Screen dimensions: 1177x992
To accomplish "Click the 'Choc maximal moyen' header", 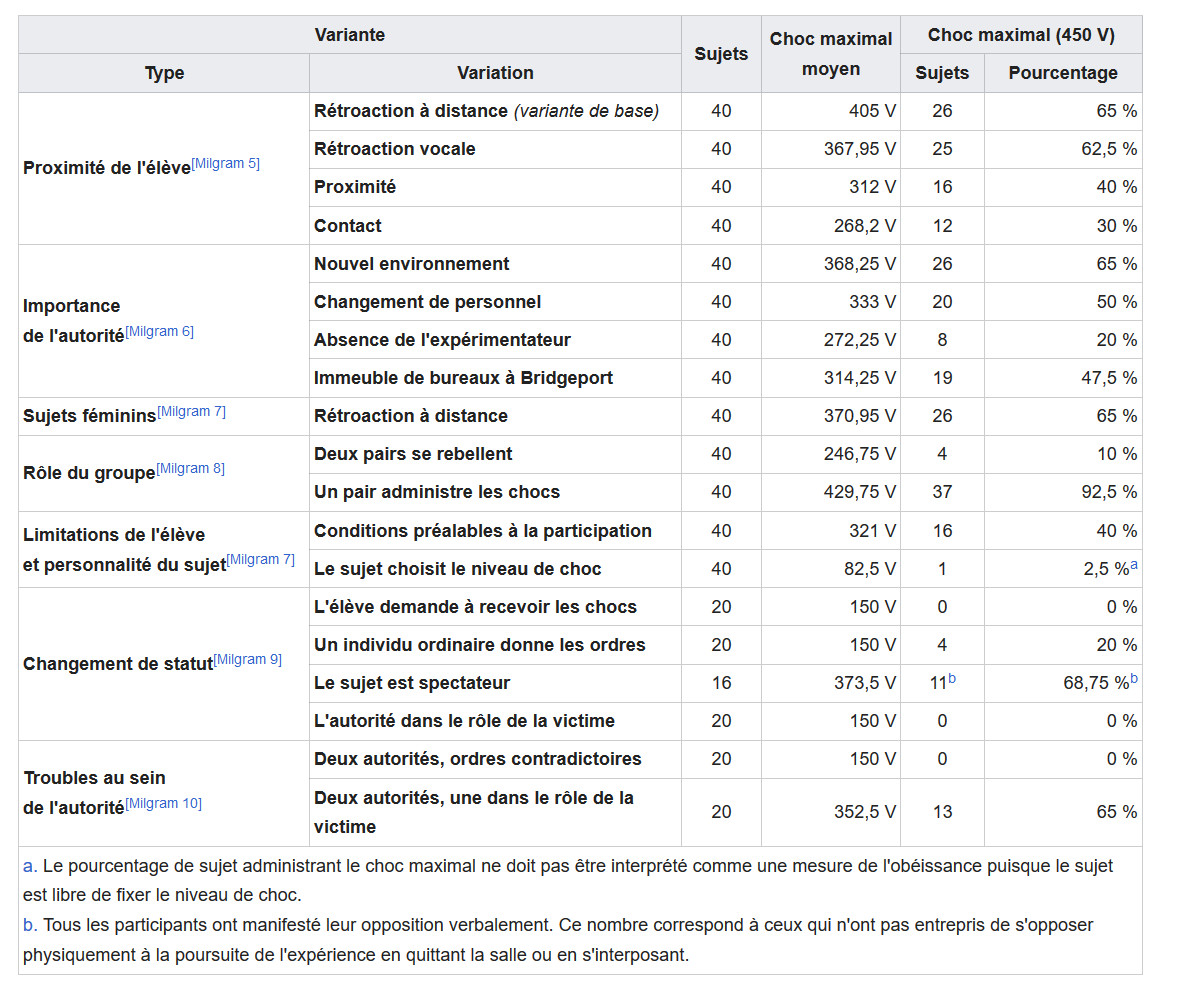I will 830,54.
